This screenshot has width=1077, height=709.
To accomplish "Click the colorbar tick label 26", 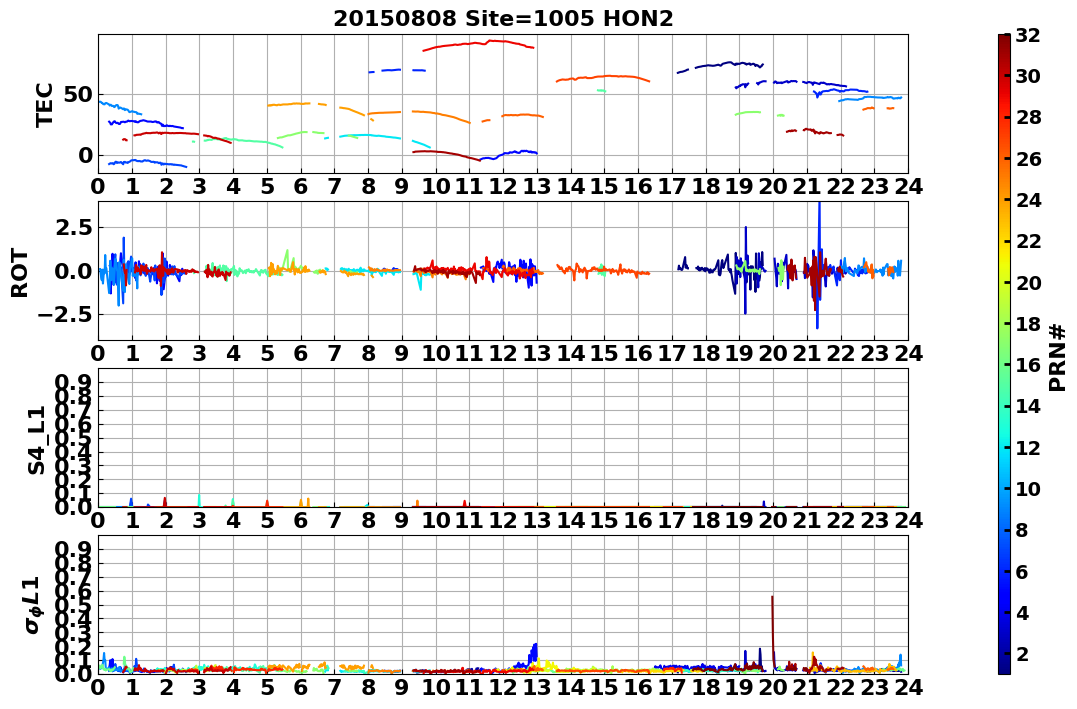I will 1028,159.
